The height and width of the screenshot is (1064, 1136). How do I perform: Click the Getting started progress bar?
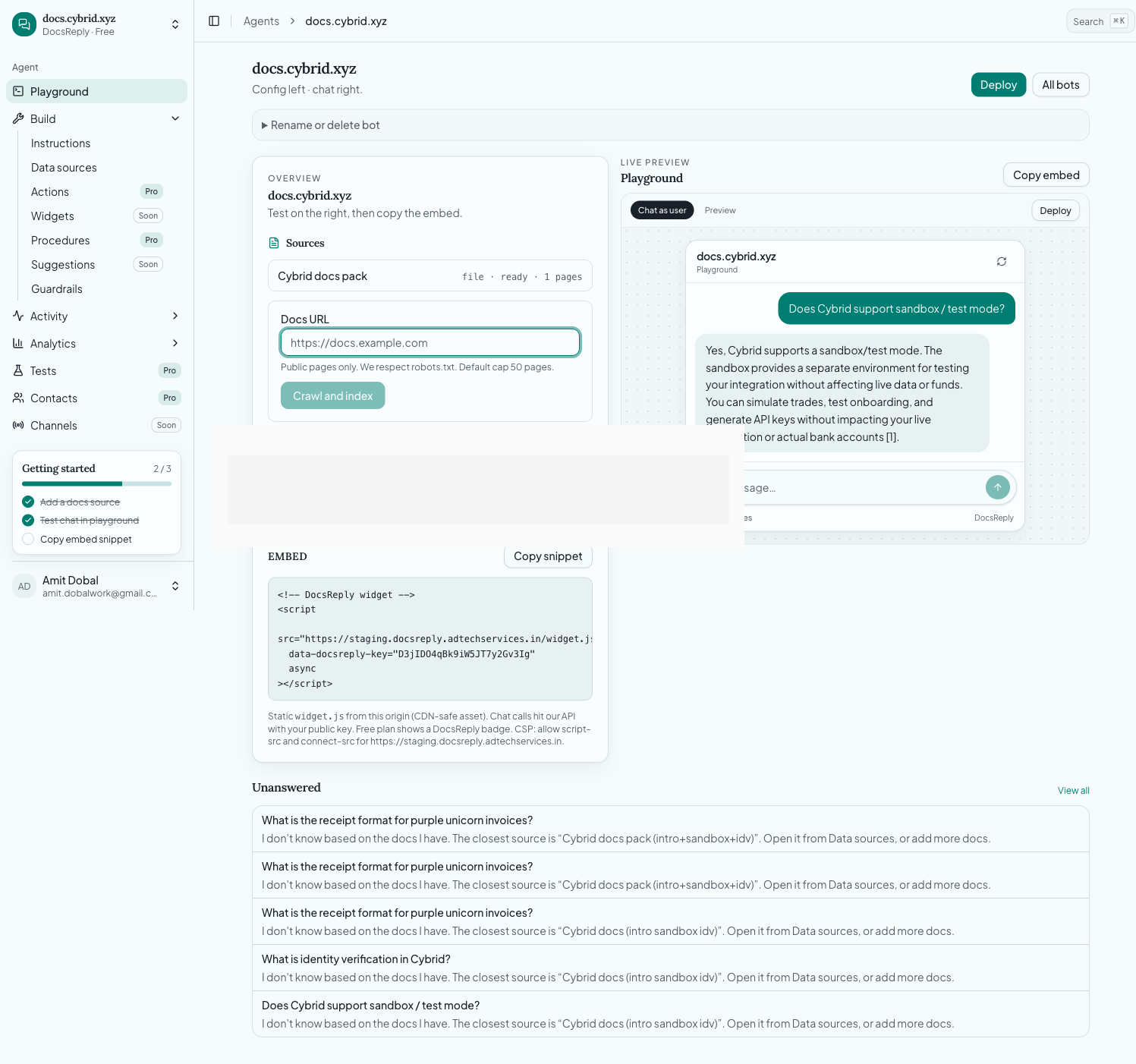97,483
